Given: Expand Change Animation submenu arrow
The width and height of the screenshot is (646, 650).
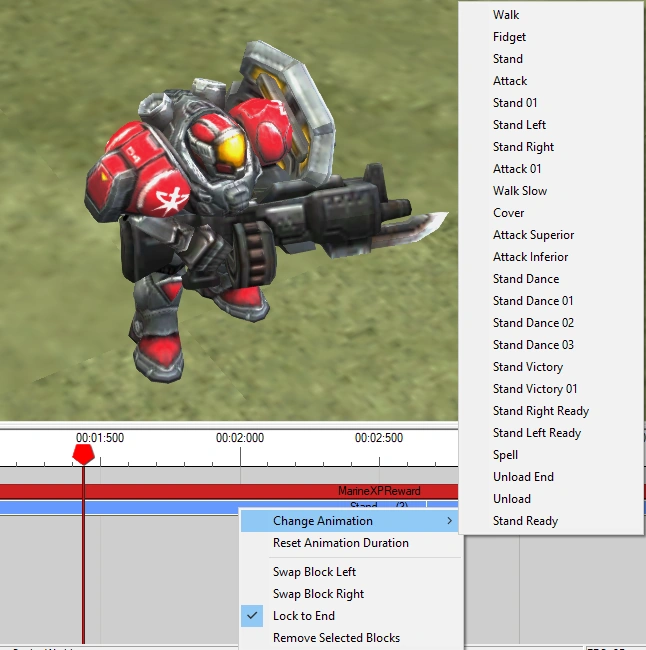Looking at the screenshot, I should pyautogui.click(x=449, y=521).
